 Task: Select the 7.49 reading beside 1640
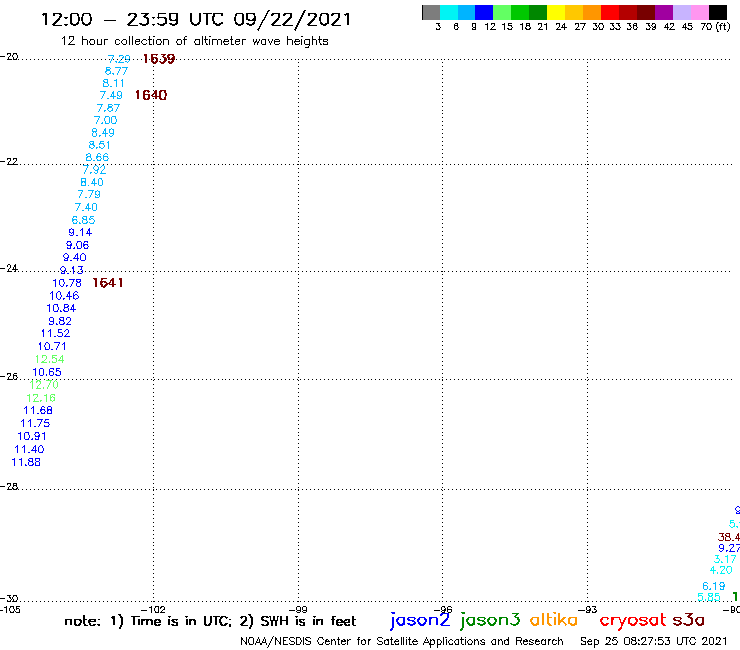coord(111,95)
